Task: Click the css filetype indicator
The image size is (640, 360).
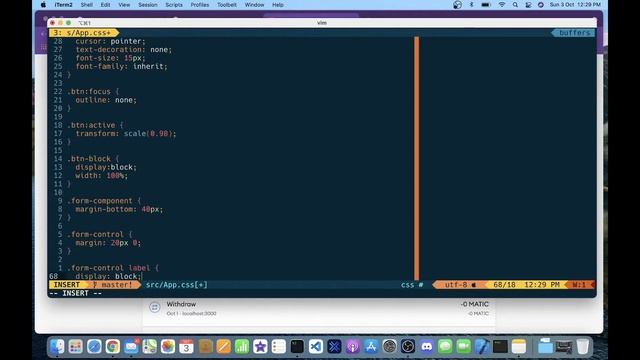Action: (x=407, y=284)
